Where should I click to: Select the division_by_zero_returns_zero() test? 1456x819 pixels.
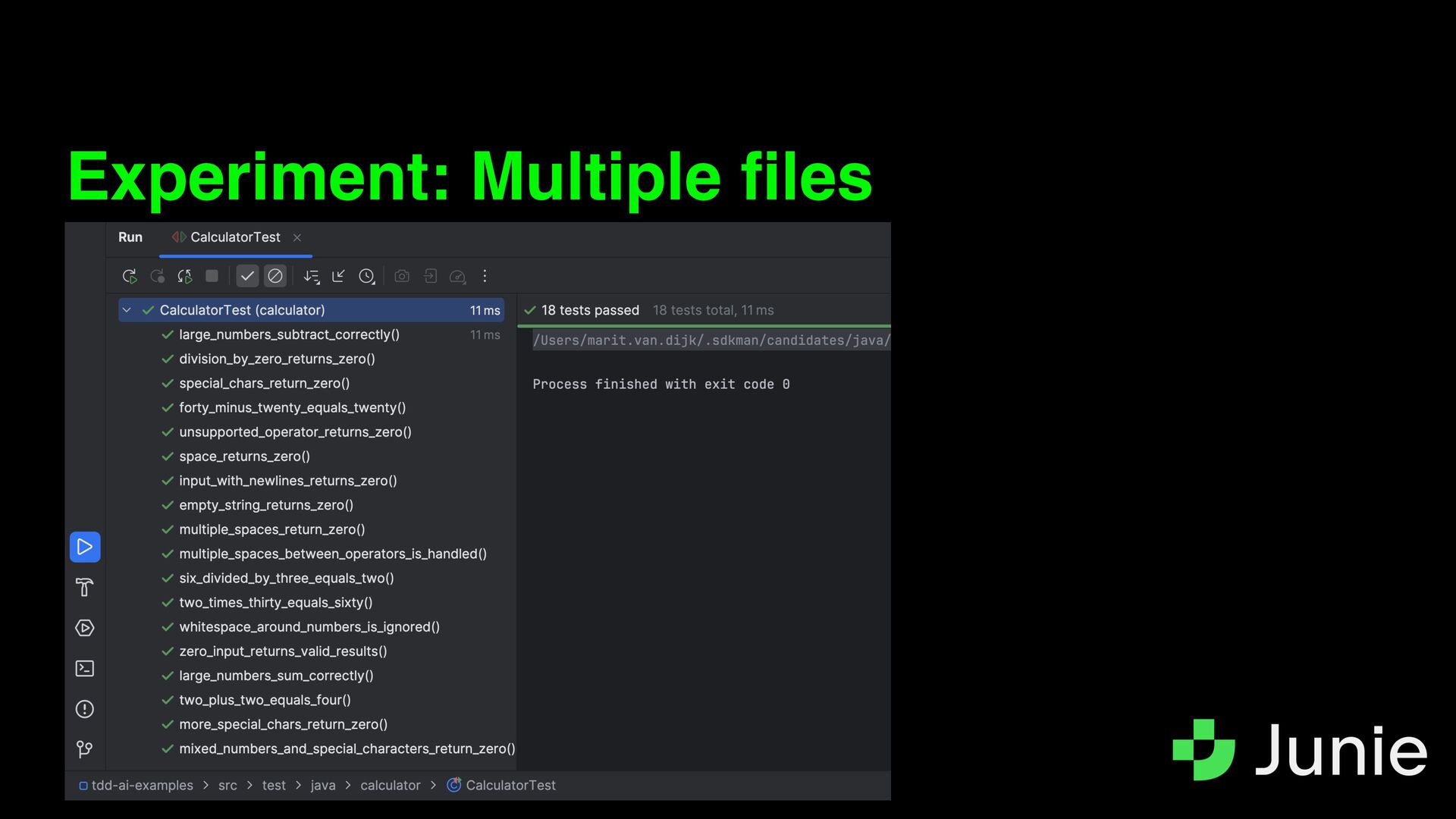[277, 359]
